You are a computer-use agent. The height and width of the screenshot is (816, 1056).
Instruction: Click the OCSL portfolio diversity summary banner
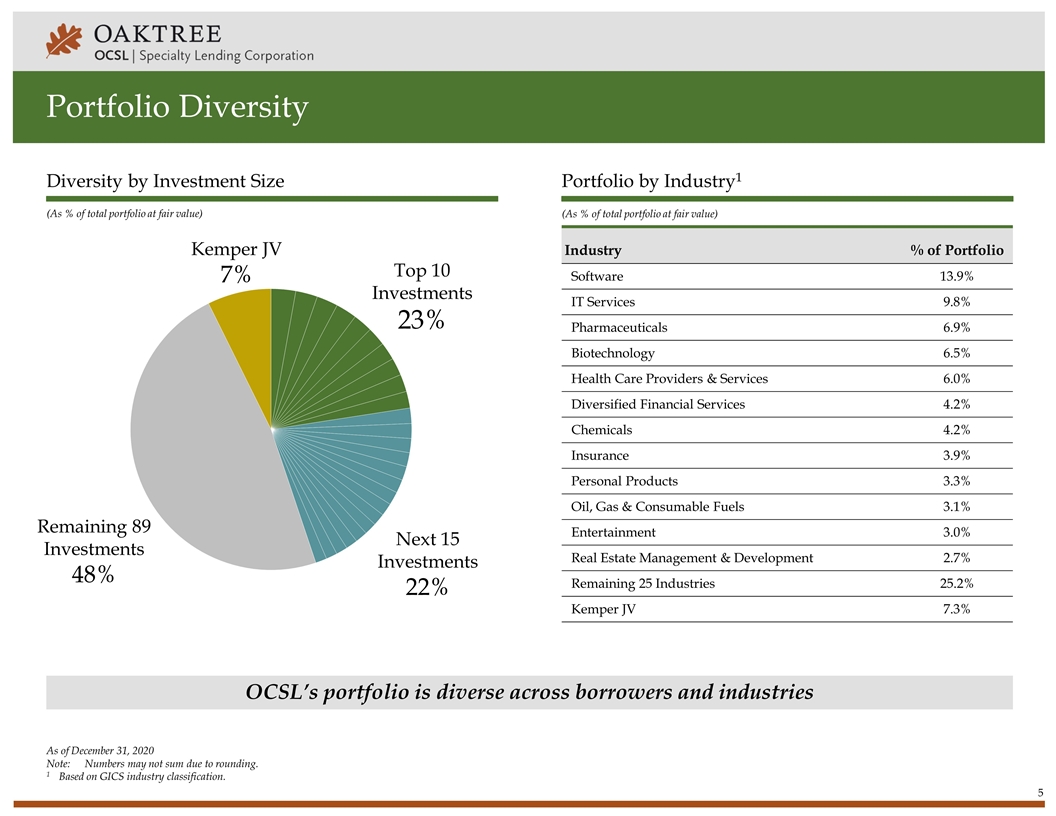click(x=529, y=692)
